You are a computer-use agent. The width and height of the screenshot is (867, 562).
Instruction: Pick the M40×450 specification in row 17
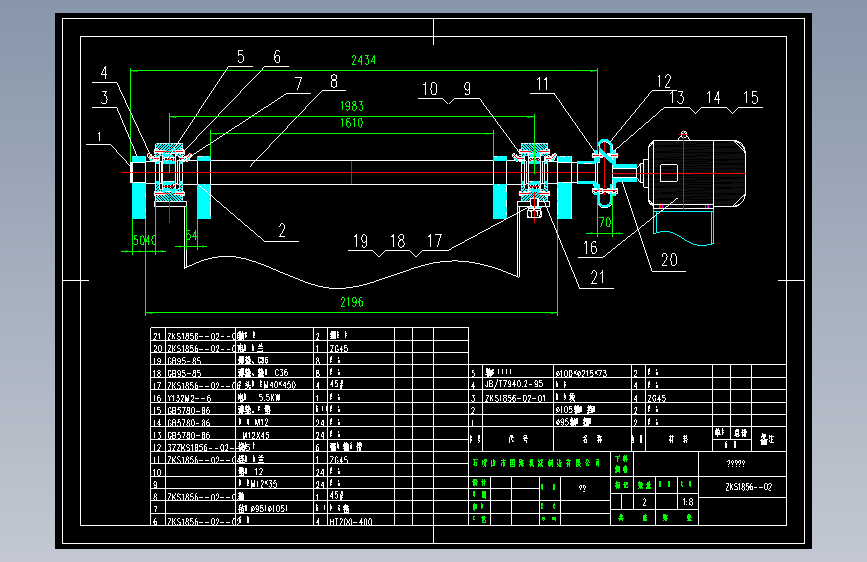[278, 385]
